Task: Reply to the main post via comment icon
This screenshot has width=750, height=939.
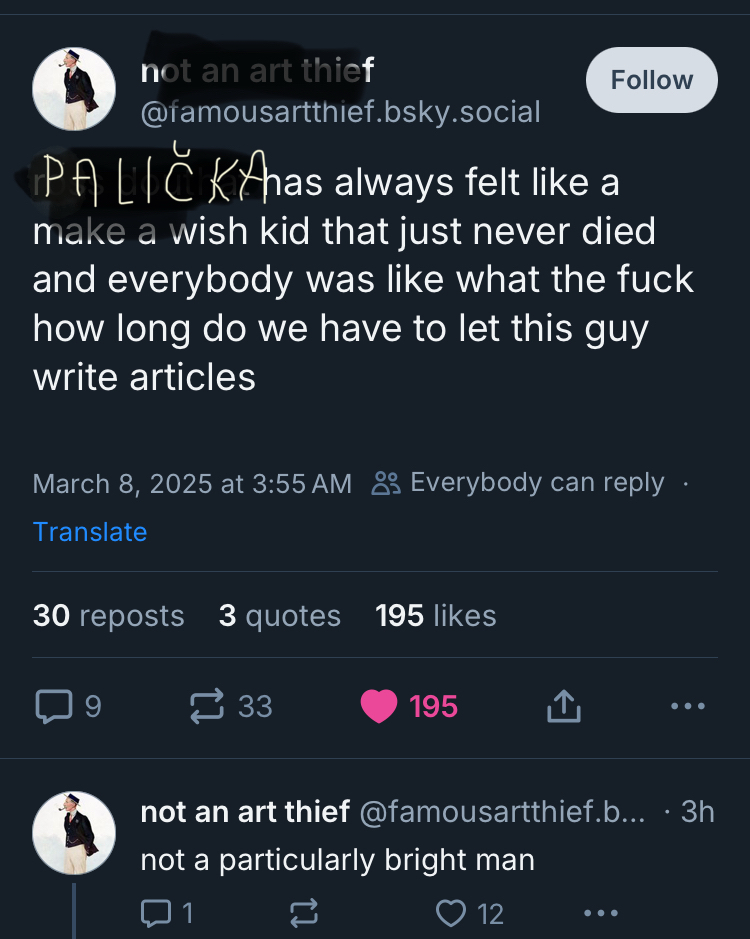Action: click(x=52, y=707)
